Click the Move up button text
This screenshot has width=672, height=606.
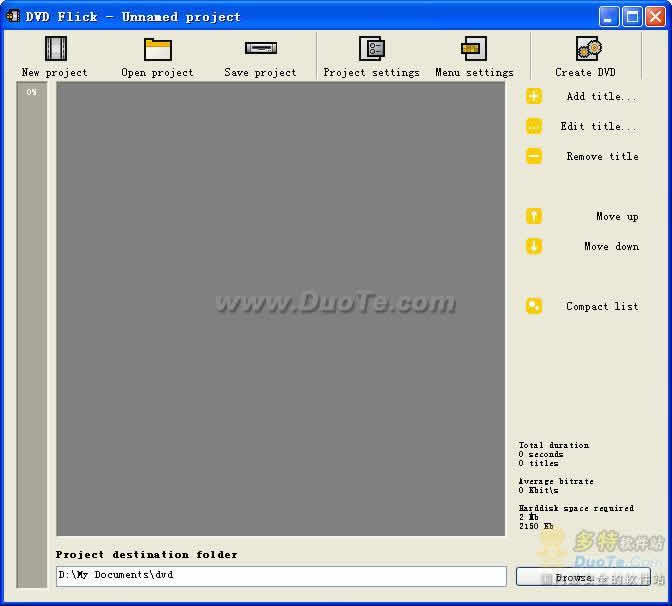(617, 216)
